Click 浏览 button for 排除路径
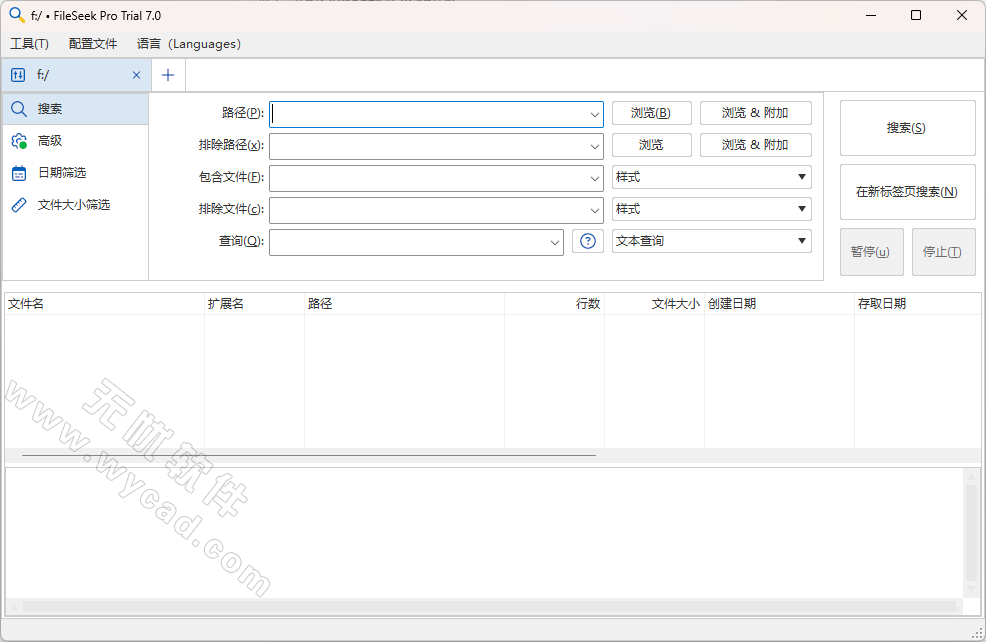Image resolution: width=986 pixels, height=642 pixels. point(651,145)
